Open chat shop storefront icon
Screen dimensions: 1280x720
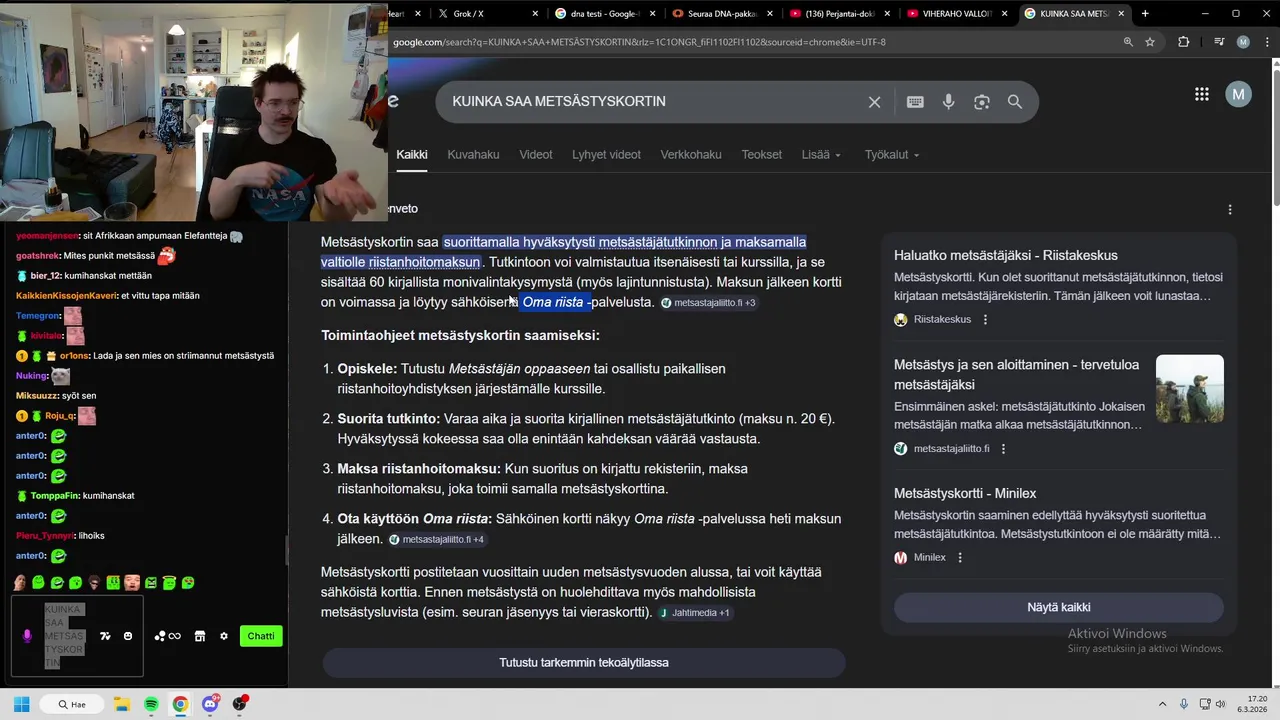(x=199, y=636)
